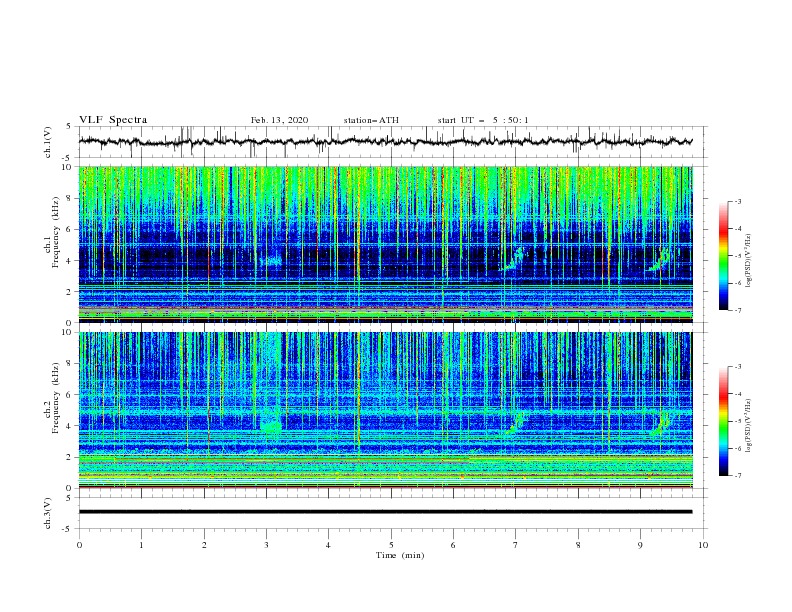The image size is (792, 612).
Task: Click the ch.1 spectrogram chirp near 9.3 minutes
Action: click(659, 259)
